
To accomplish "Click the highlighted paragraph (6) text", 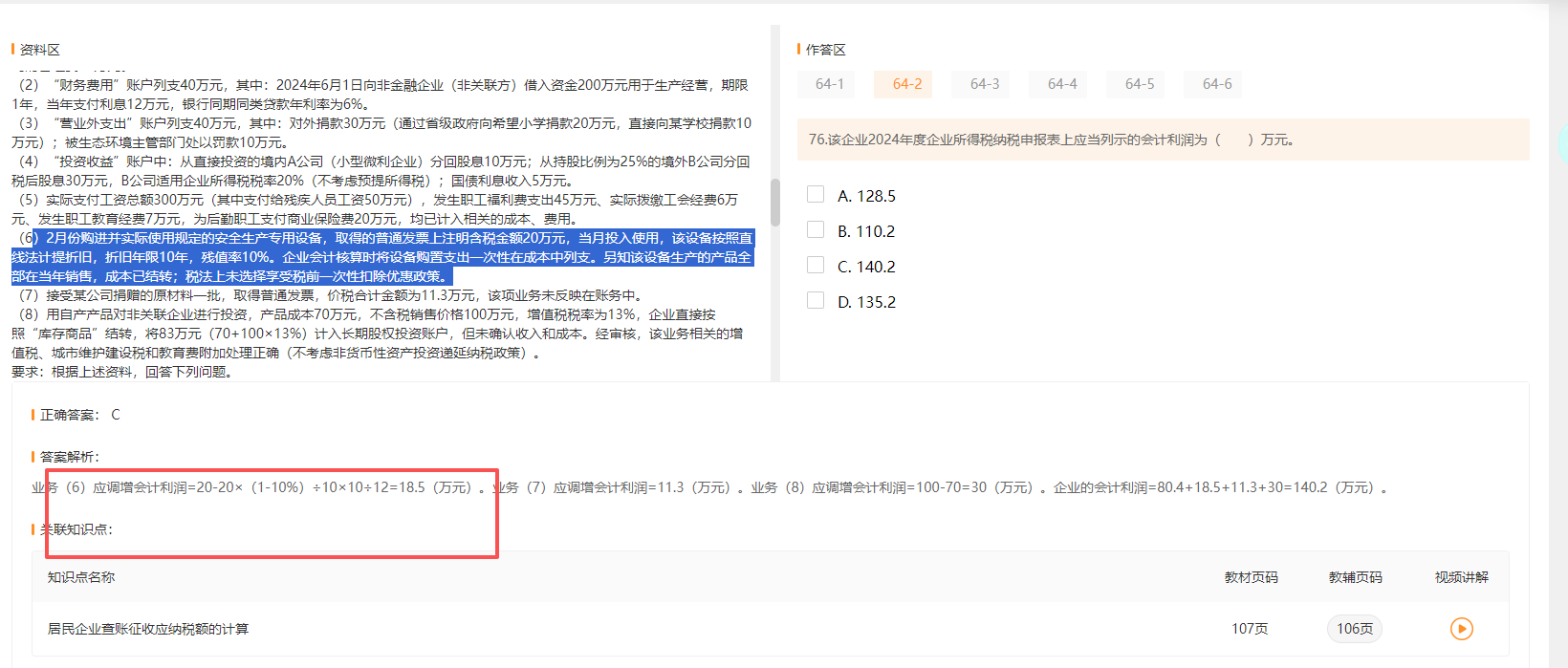I will pyautogui.click(x=382, y=257).
